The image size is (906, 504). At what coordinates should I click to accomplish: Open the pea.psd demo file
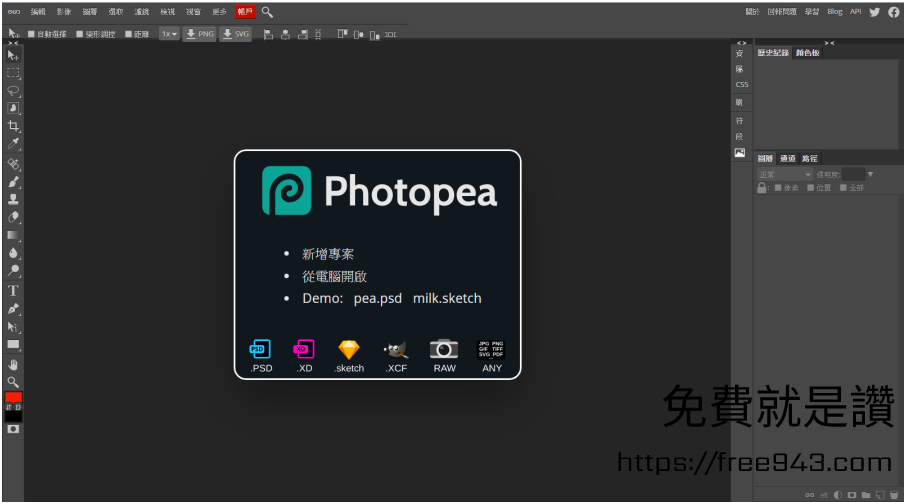tap(377, 298)
